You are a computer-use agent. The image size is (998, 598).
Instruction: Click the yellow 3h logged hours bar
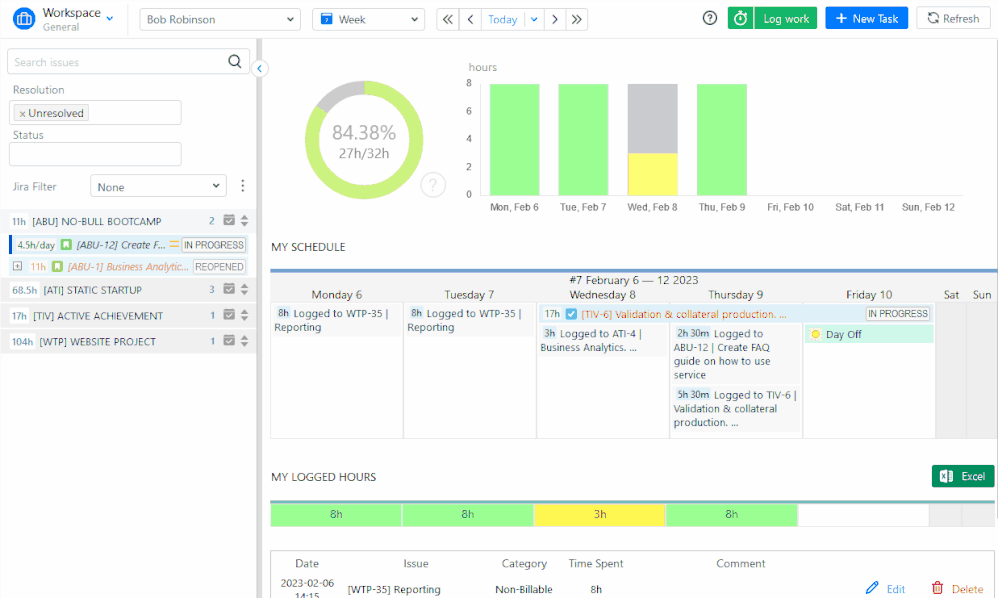pos(600,514)
